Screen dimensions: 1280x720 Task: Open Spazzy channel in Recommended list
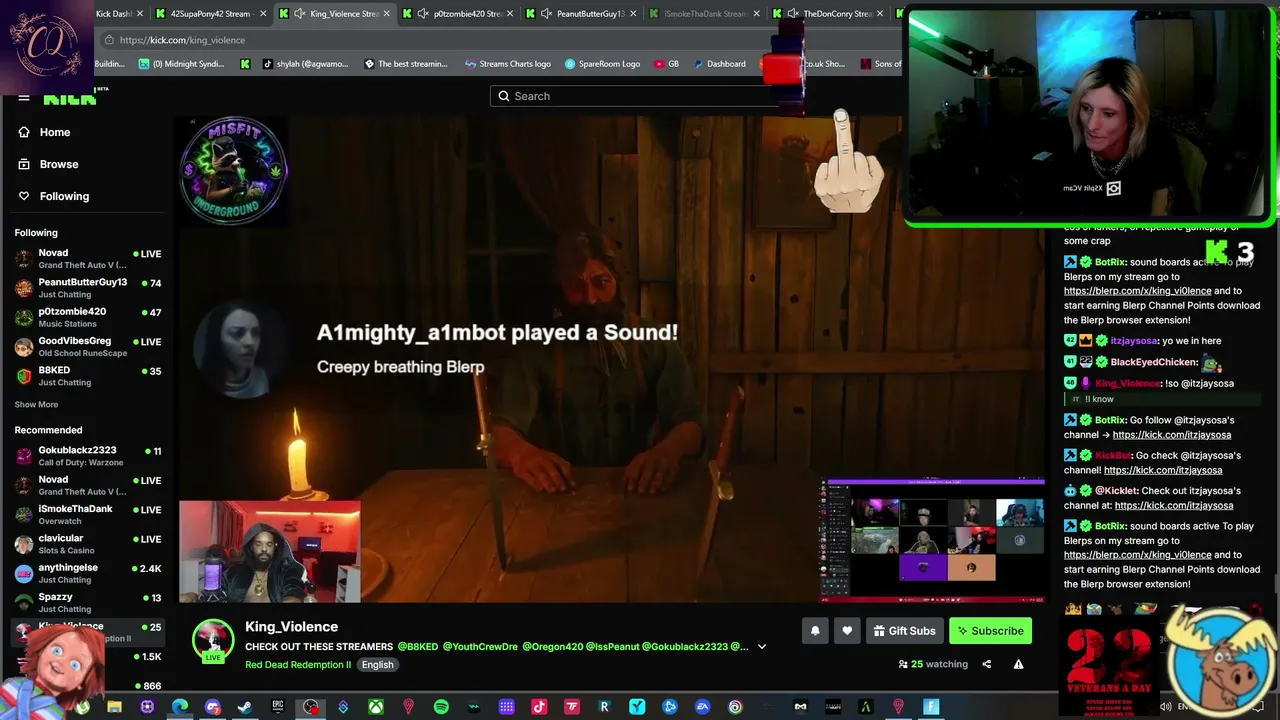coord(88,603)
